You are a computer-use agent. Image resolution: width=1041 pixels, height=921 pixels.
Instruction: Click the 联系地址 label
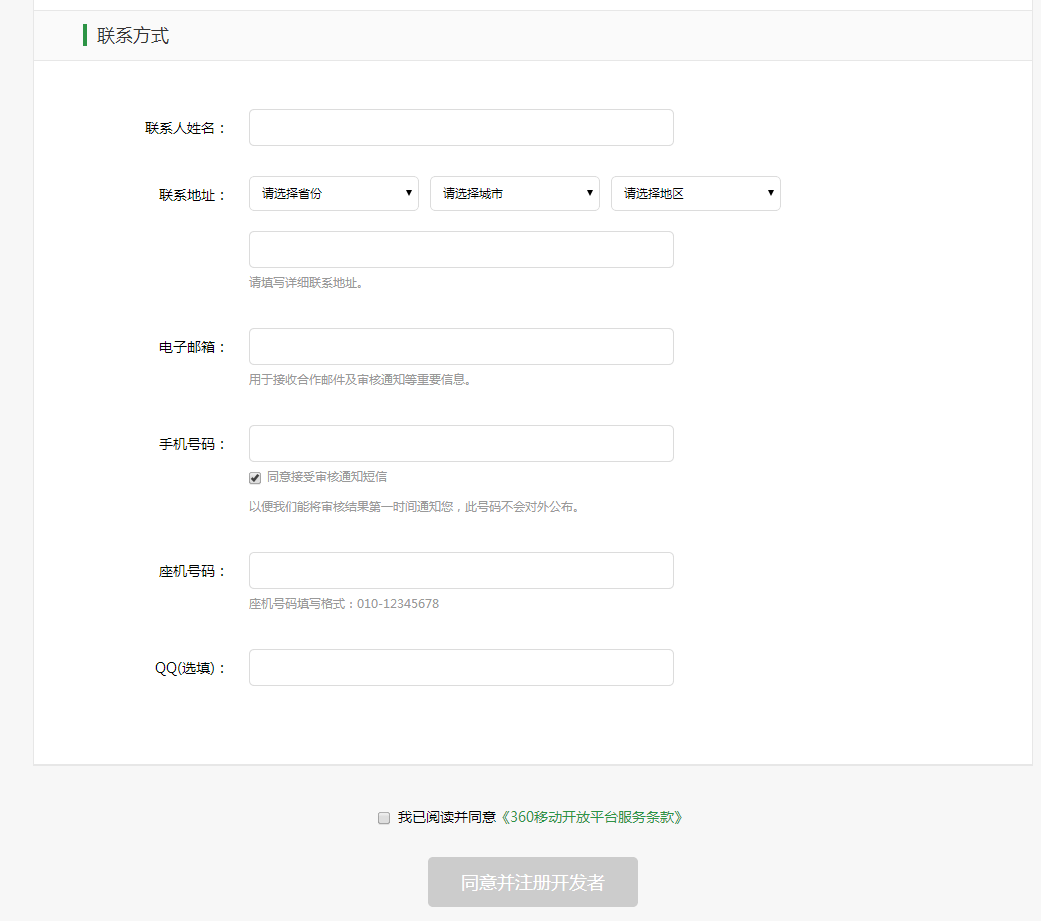click(x=192, y=195)
